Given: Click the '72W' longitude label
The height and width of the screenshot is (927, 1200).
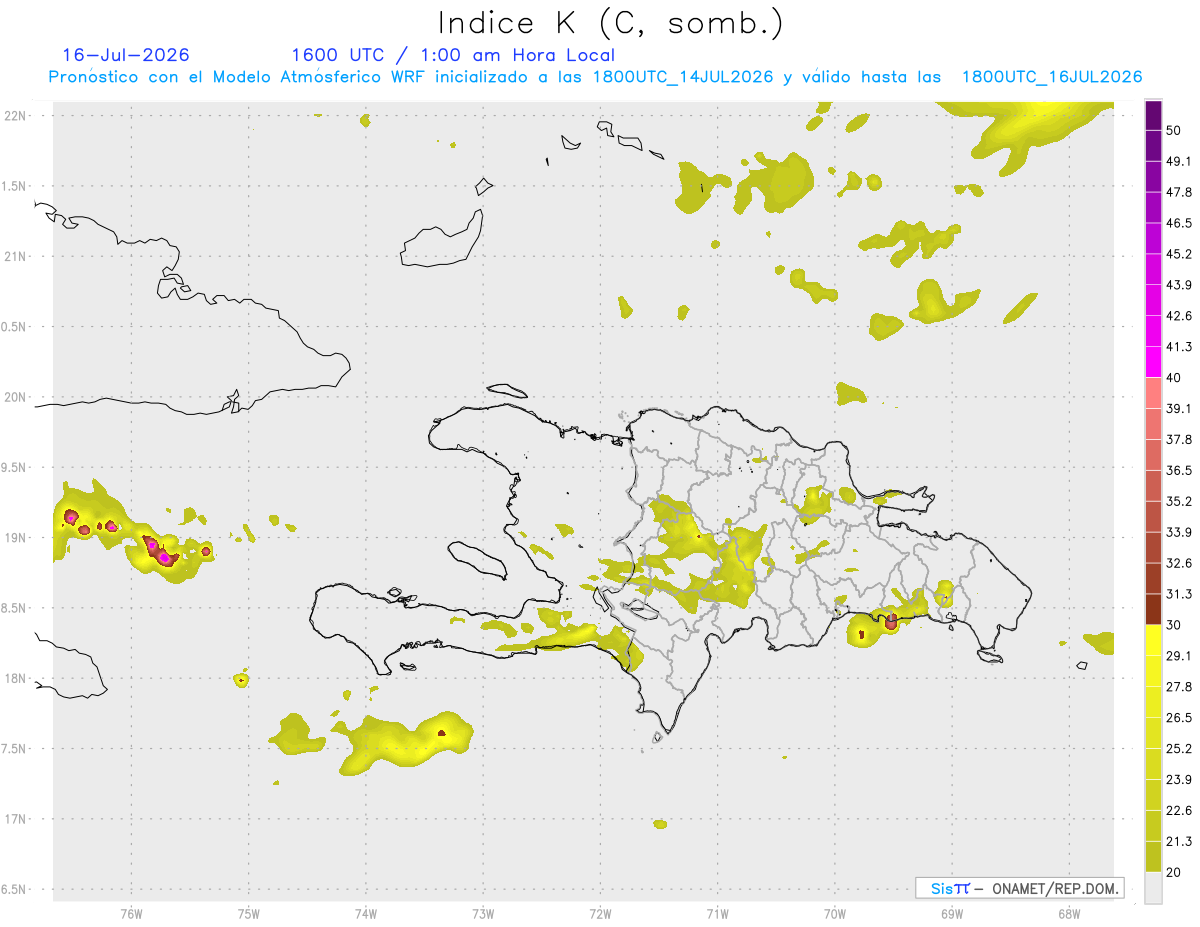Looking at the screenshot, I should pos(600,914).
